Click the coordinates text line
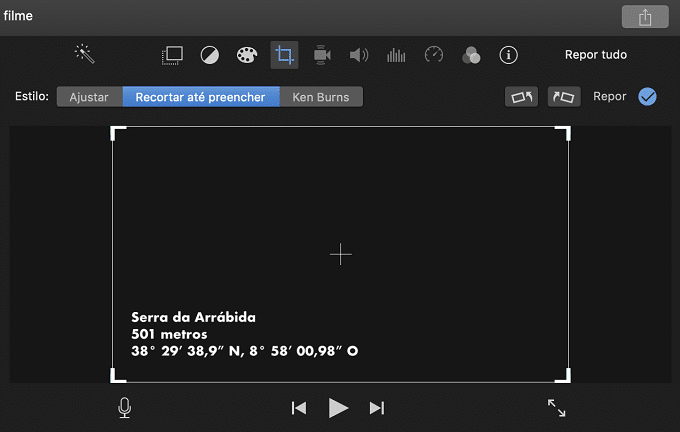The height and width of the screenshot is (432, 680). (245, 351)
